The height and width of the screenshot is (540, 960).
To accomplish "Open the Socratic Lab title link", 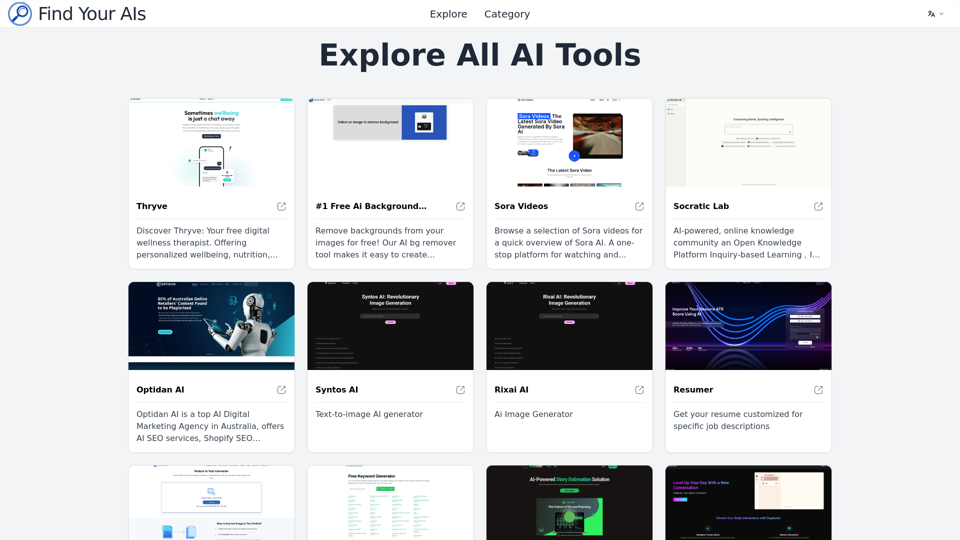I will pyautogui.click(x=701, y=206).
